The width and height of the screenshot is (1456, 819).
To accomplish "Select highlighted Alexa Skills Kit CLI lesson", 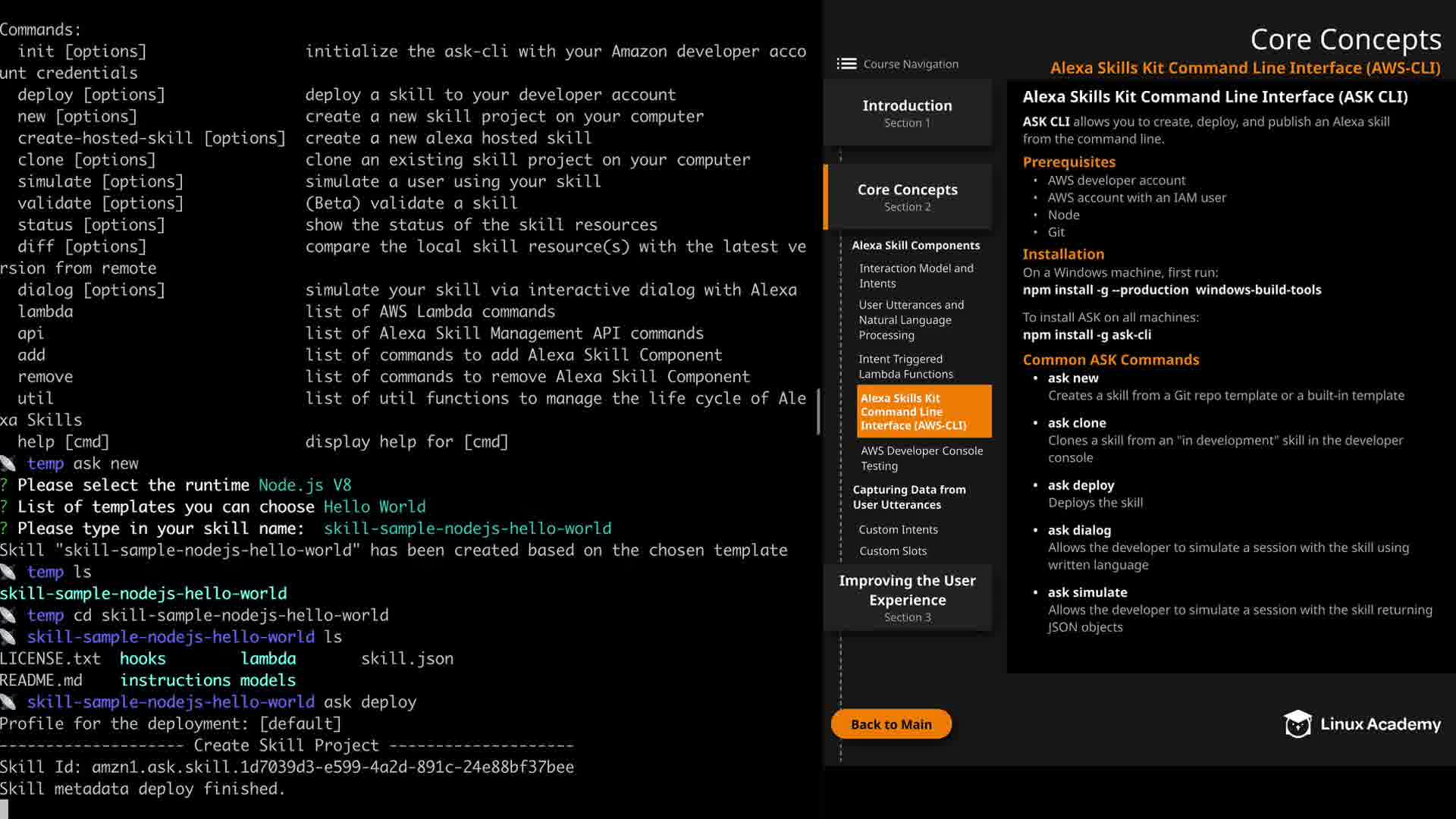I will coord(923,411).
